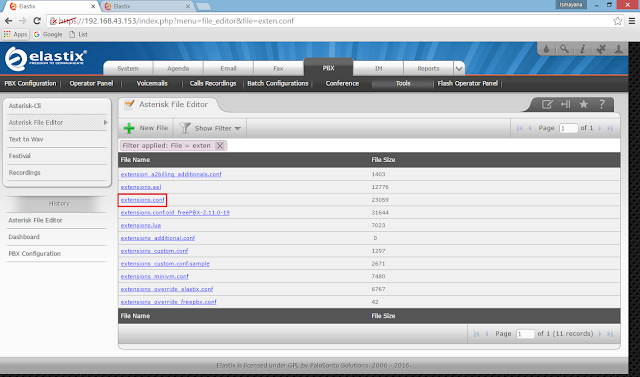Click the top Page number input field

[568, 128]
